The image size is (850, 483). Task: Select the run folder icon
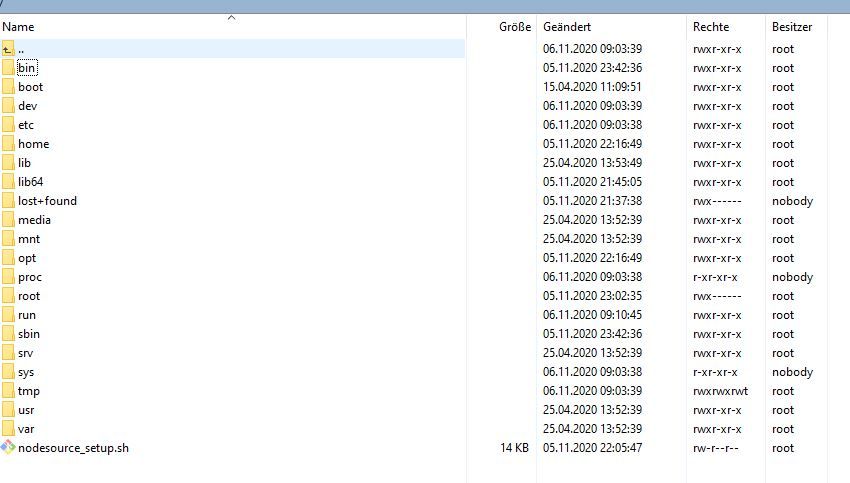pyautogui.click(x=8, y=314)
